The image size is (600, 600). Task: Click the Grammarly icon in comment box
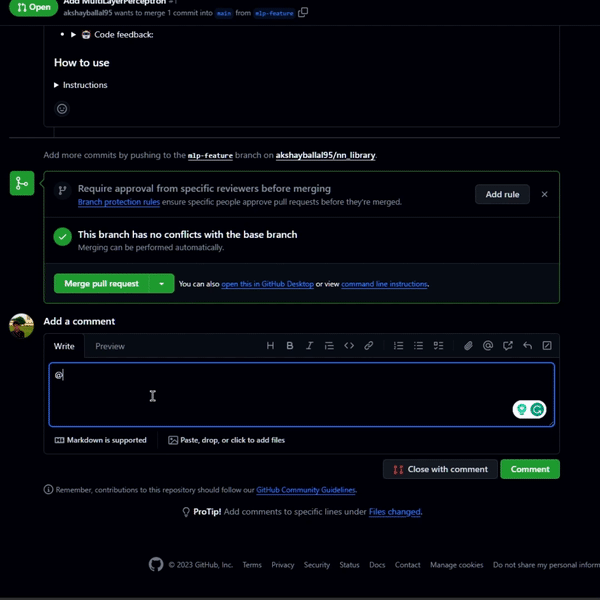tap(538, 409)
